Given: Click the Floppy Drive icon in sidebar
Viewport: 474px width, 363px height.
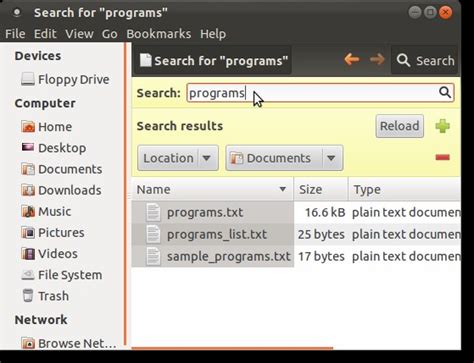Looking at the screenshot, I should tap(28, 79).
